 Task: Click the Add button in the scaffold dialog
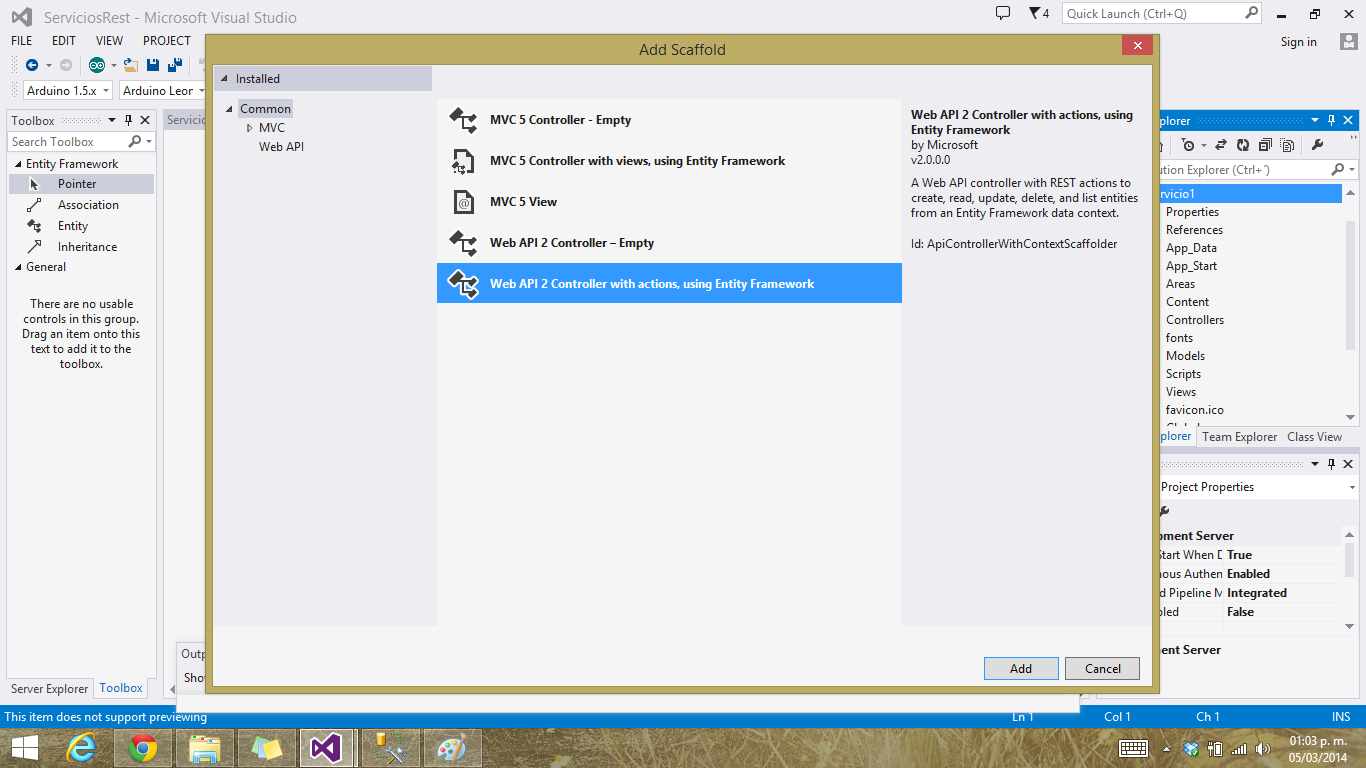pyautogui.click(x=1021, y=668)
